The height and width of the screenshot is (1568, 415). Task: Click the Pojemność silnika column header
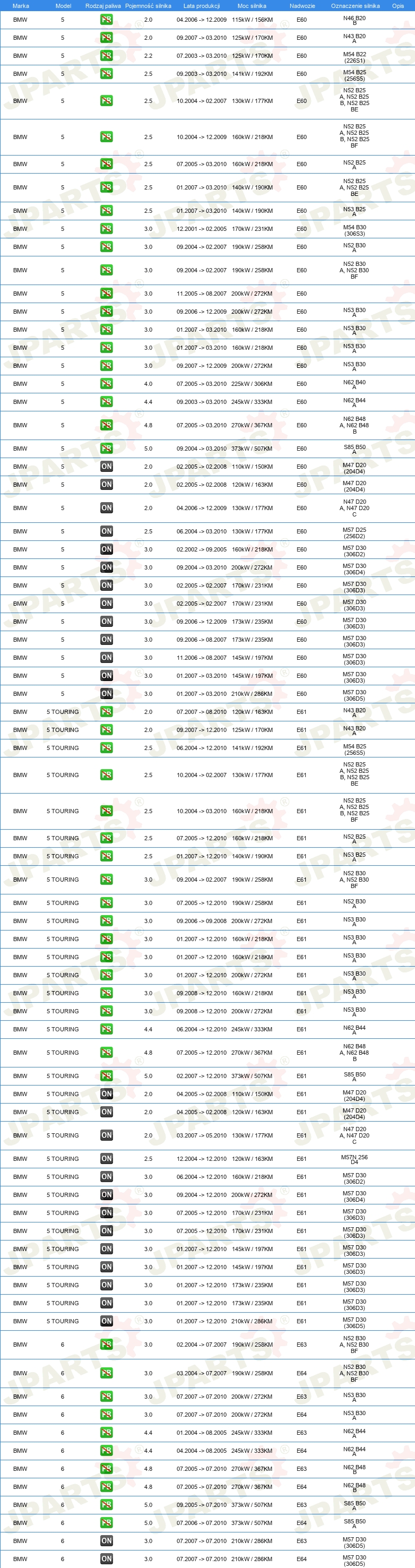[x=148, y=6]
